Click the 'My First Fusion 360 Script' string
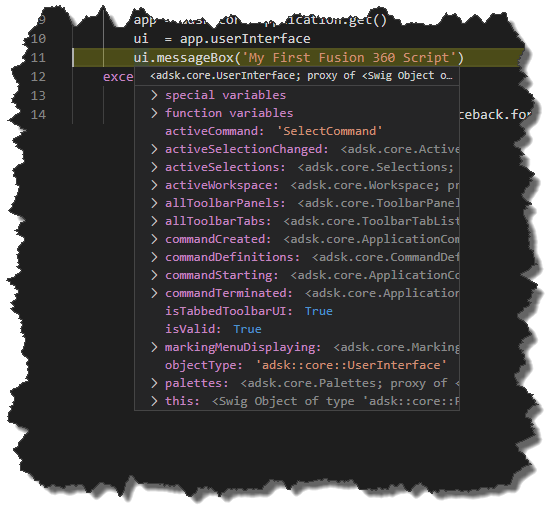 coord(349,58)
